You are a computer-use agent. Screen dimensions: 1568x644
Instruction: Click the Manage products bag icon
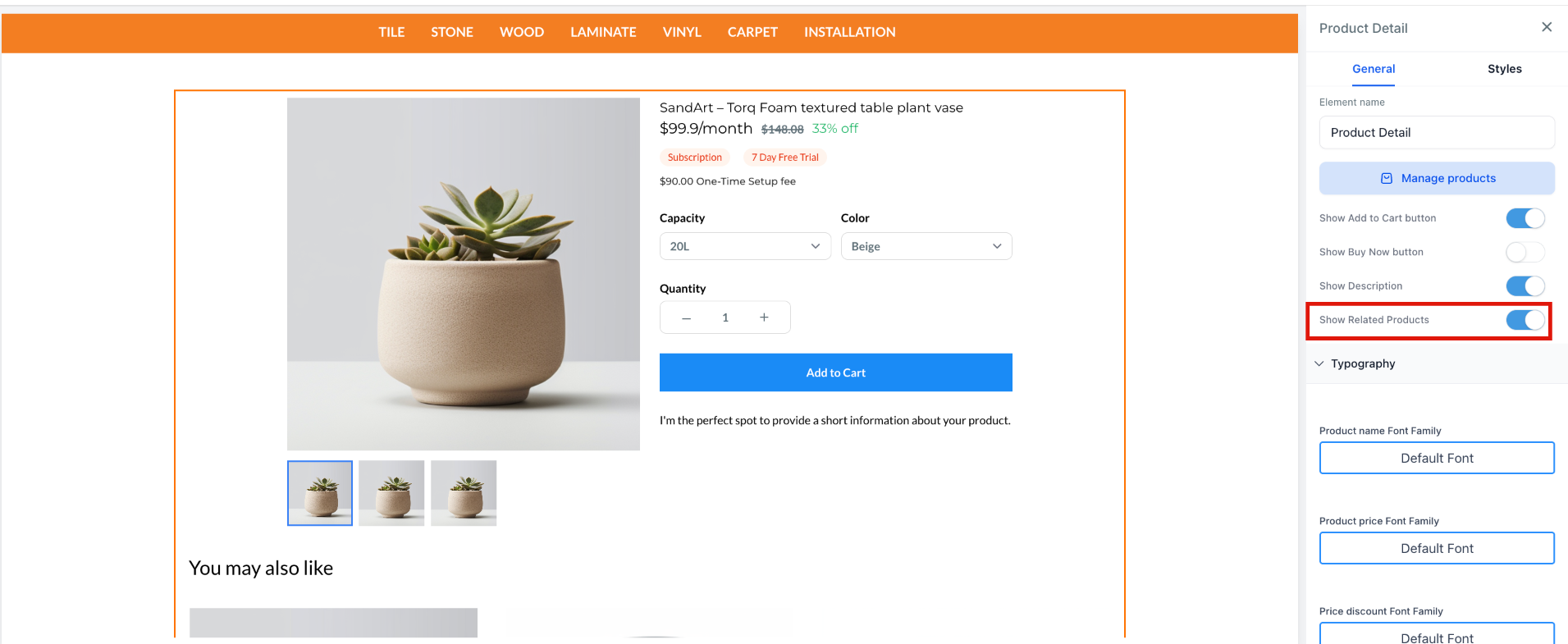click(1387, 178)
